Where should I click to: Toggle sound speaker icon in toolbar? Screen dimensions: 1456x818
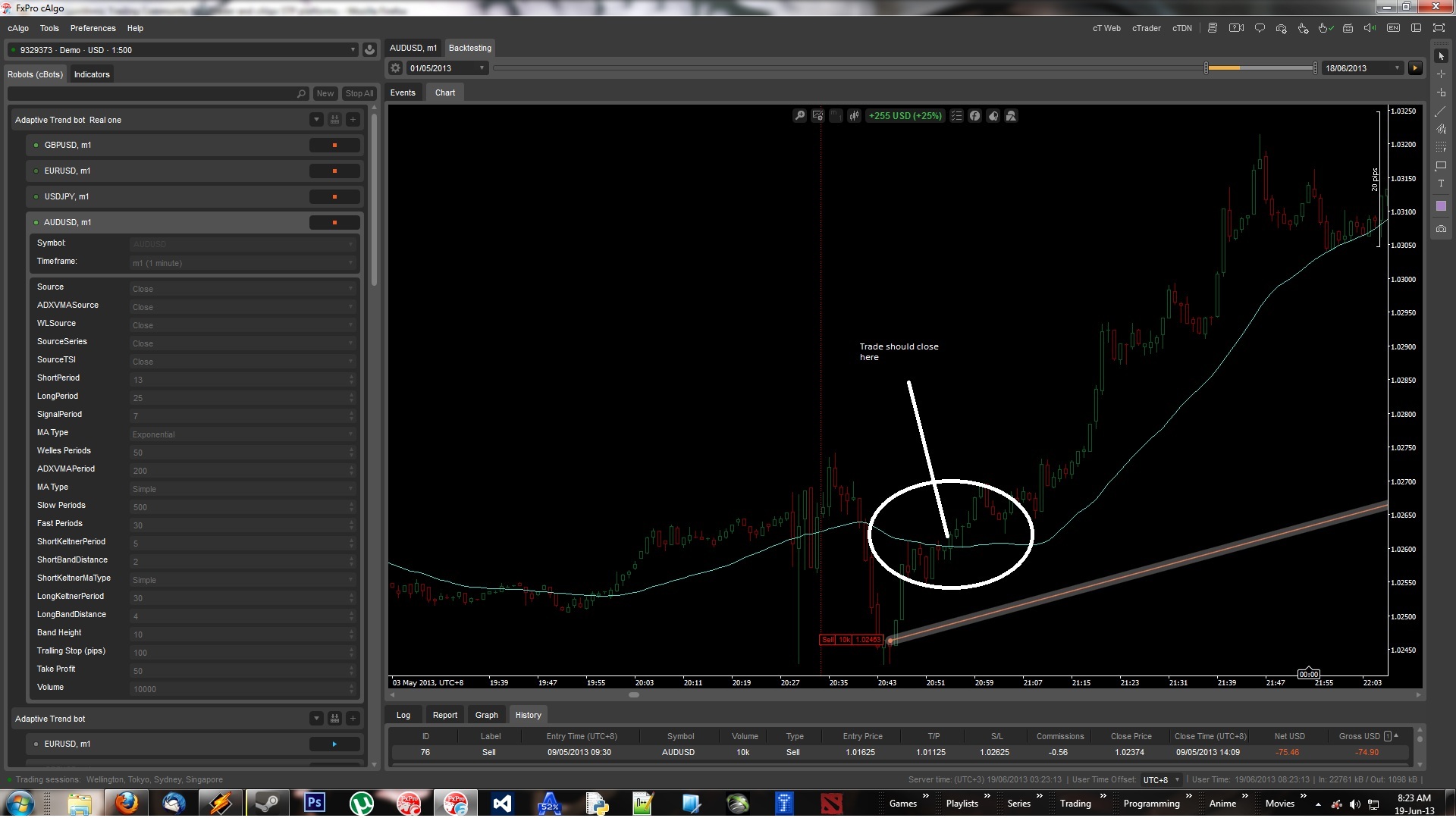[1370, 28]
